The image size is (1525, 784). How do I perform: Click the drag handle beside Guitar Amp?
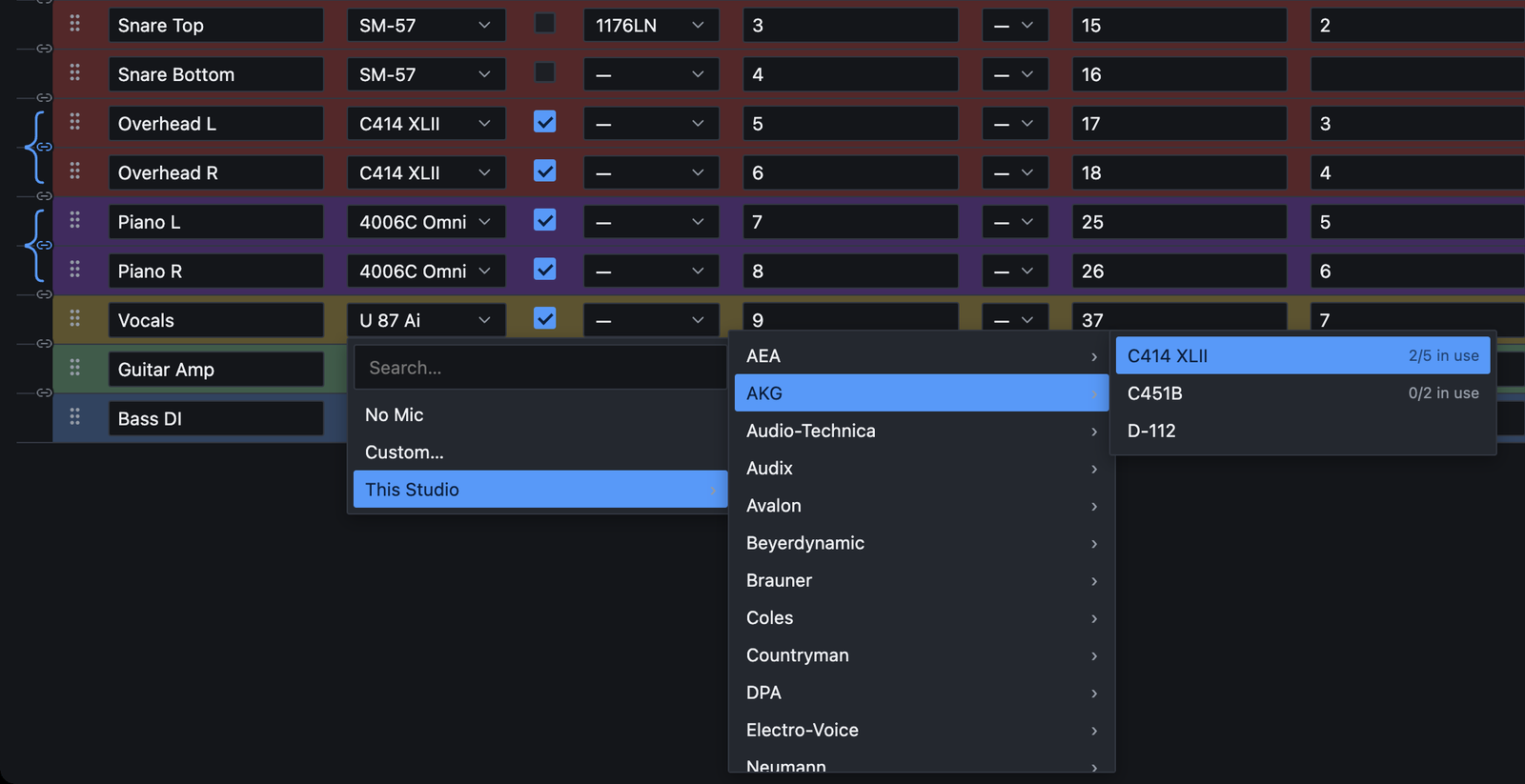point(74,368)
